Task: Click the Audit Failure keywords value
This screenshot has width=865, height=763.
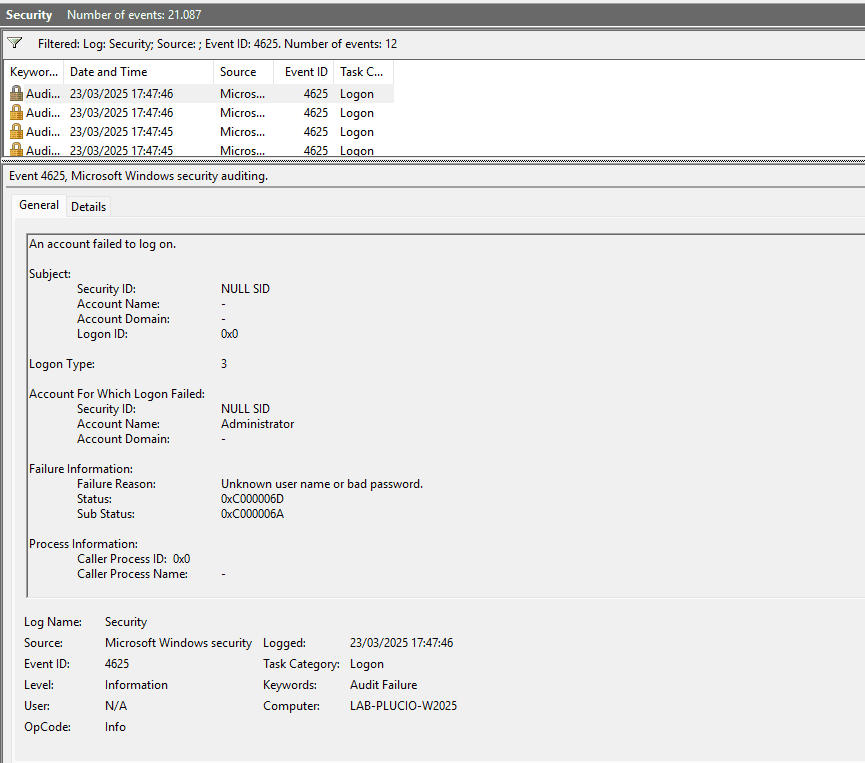Action: (383, 685)
